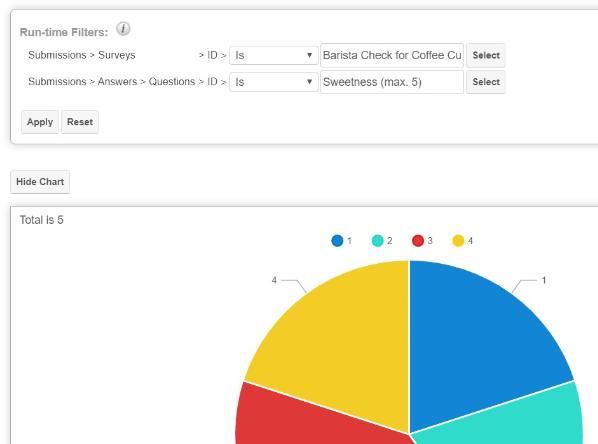
Task: Click the 'Submissions > Surveys' filter label
Action: coord(82,55)
